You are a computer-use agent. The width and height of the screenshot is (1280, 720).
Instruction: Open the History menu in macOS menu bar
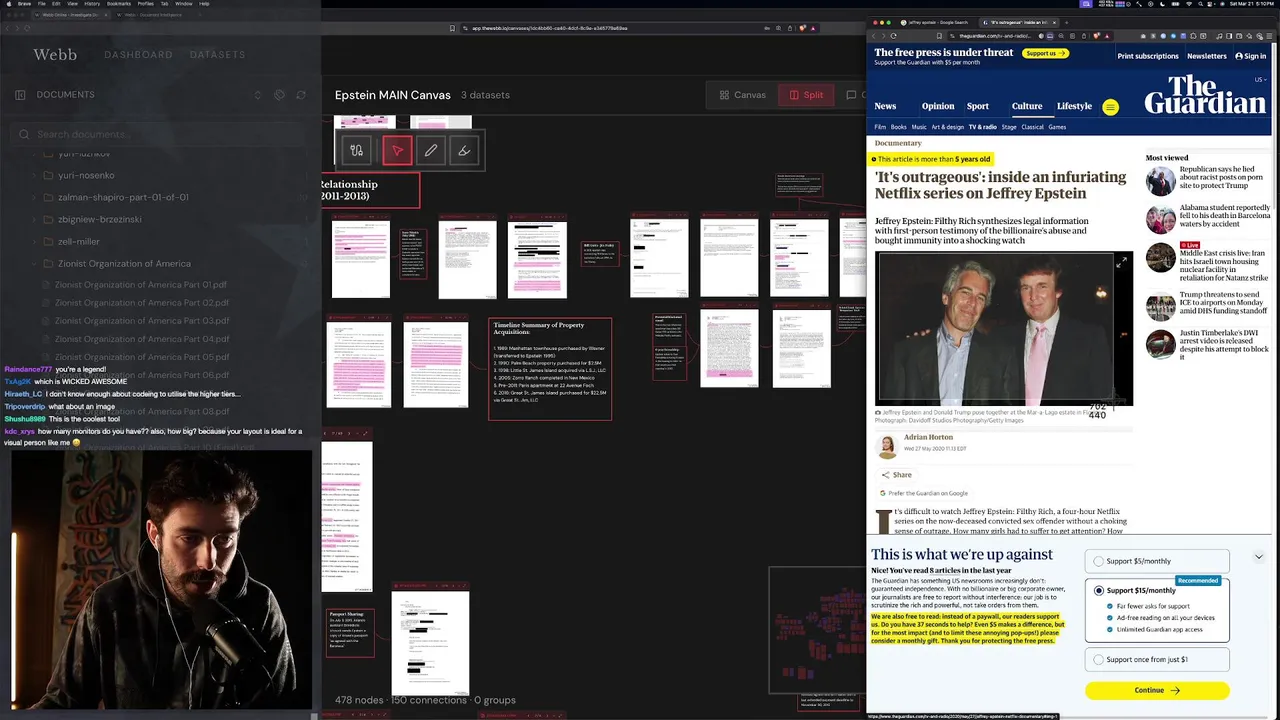[92, 4]
